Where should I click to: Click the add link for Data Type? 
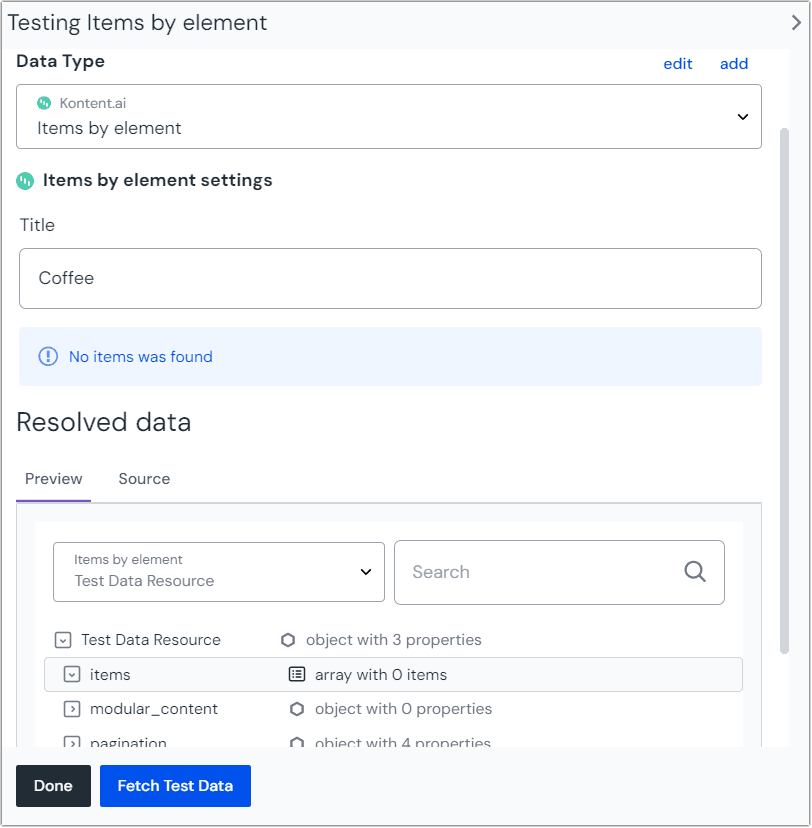[x=734, y=64]
